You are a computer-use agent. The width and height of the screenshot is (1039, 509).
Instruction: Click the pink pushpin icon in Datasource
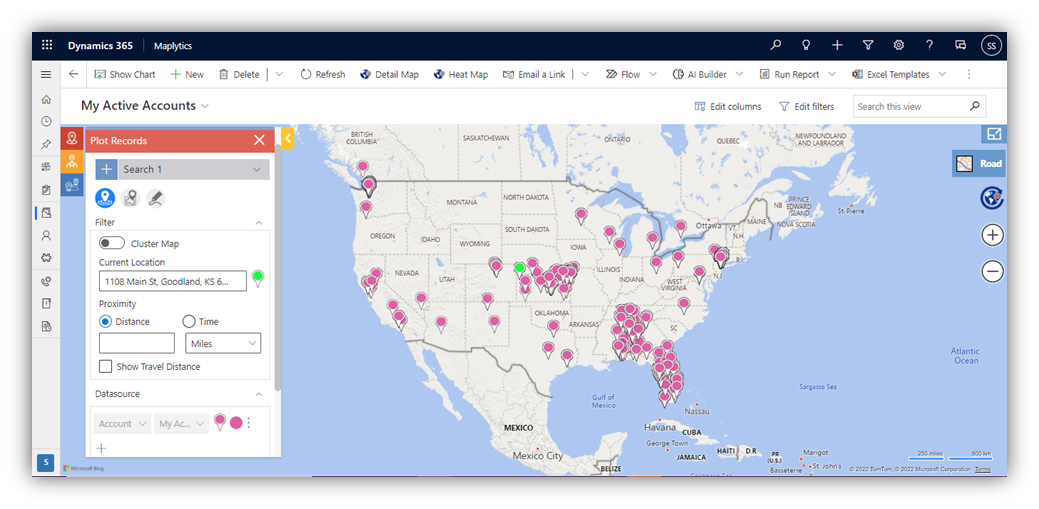coord(220,422)
